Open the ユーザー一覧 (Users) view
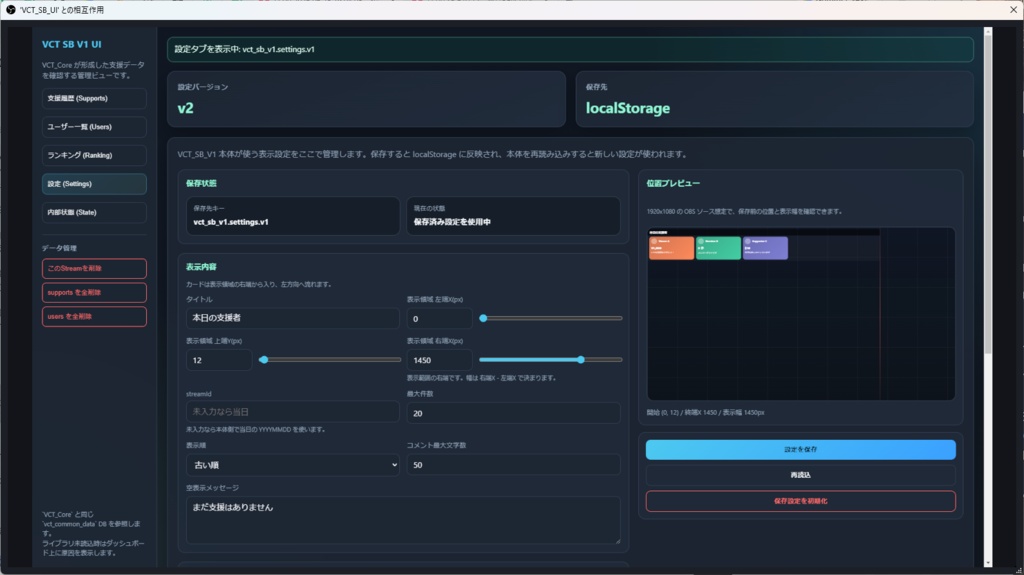1024x575 pixels. [x=94, y=127]
